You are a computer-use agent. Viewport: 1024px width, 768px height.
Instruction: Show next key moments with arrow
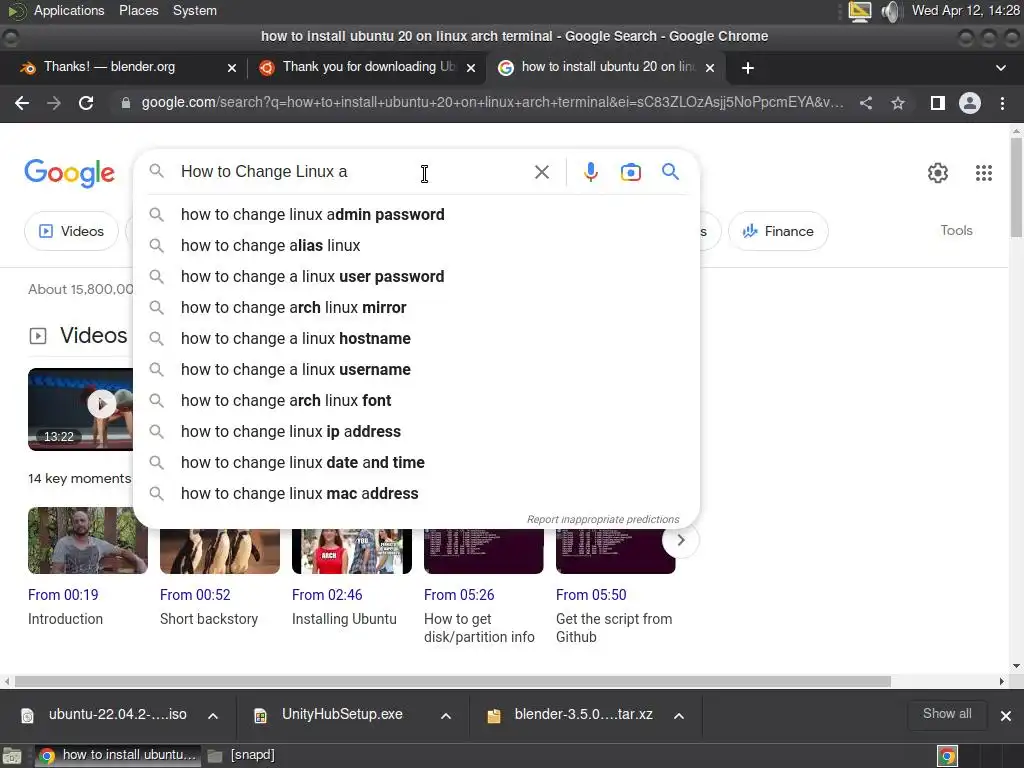(680, 540)
